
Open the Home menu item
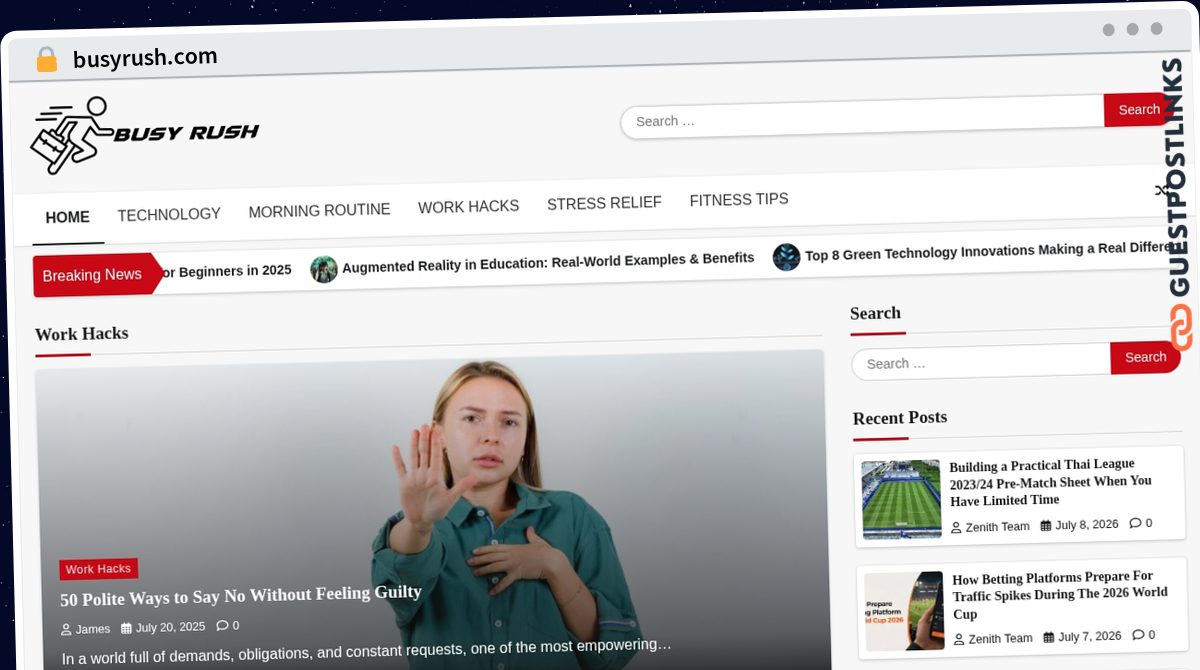[68, 217]
